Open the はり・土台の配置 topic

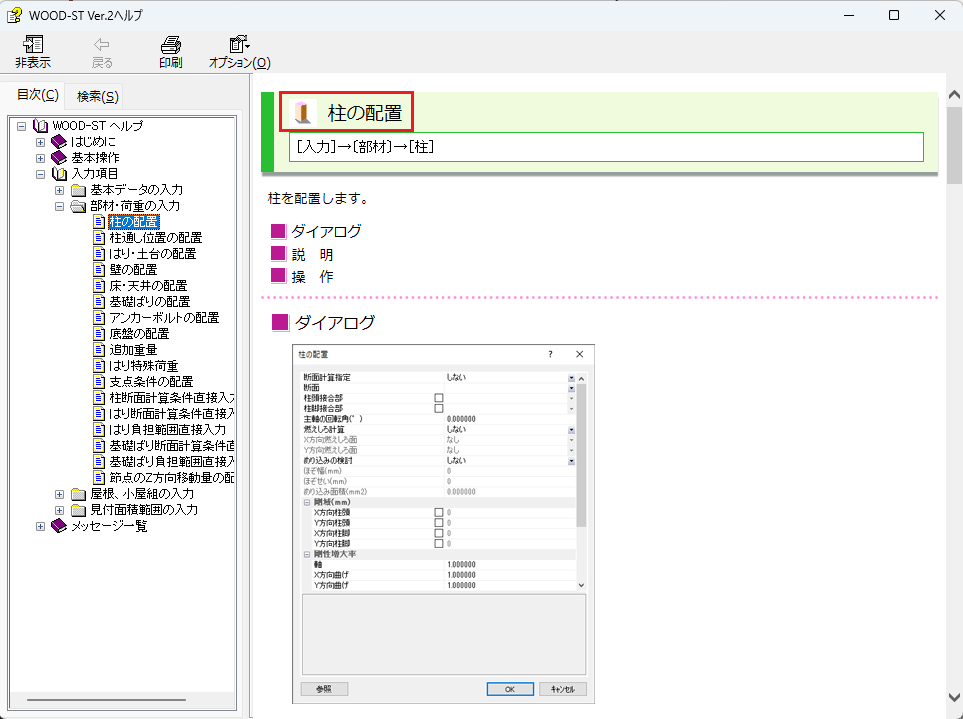[x=152, y=254]
